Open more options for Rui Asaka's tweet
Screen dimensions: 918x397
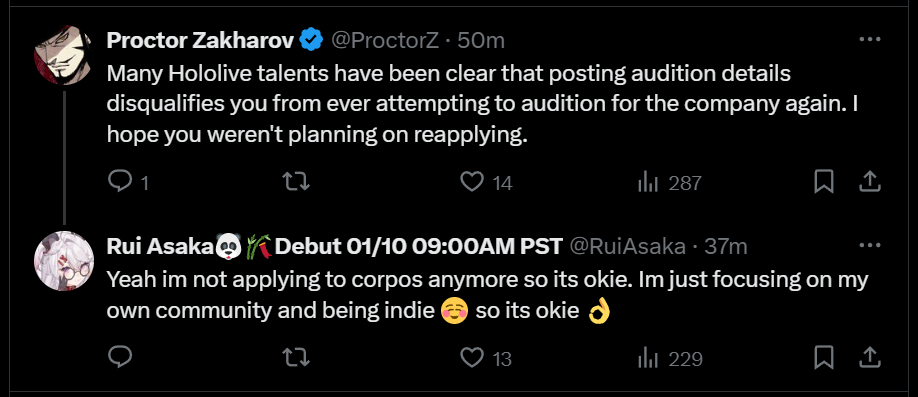tap(870, 245)
